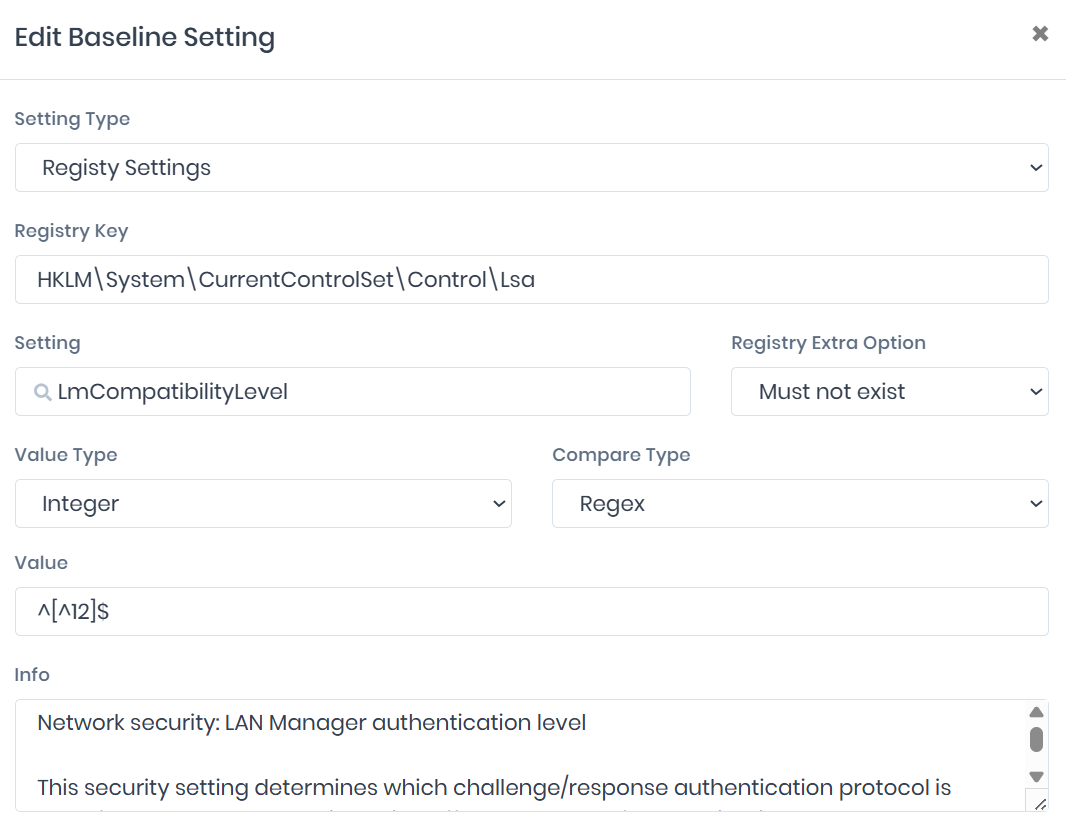The width and height of the screenshot is (1066, 823).
Task: Click the "Compare Type" label
Action: click(x=621, y=455)
